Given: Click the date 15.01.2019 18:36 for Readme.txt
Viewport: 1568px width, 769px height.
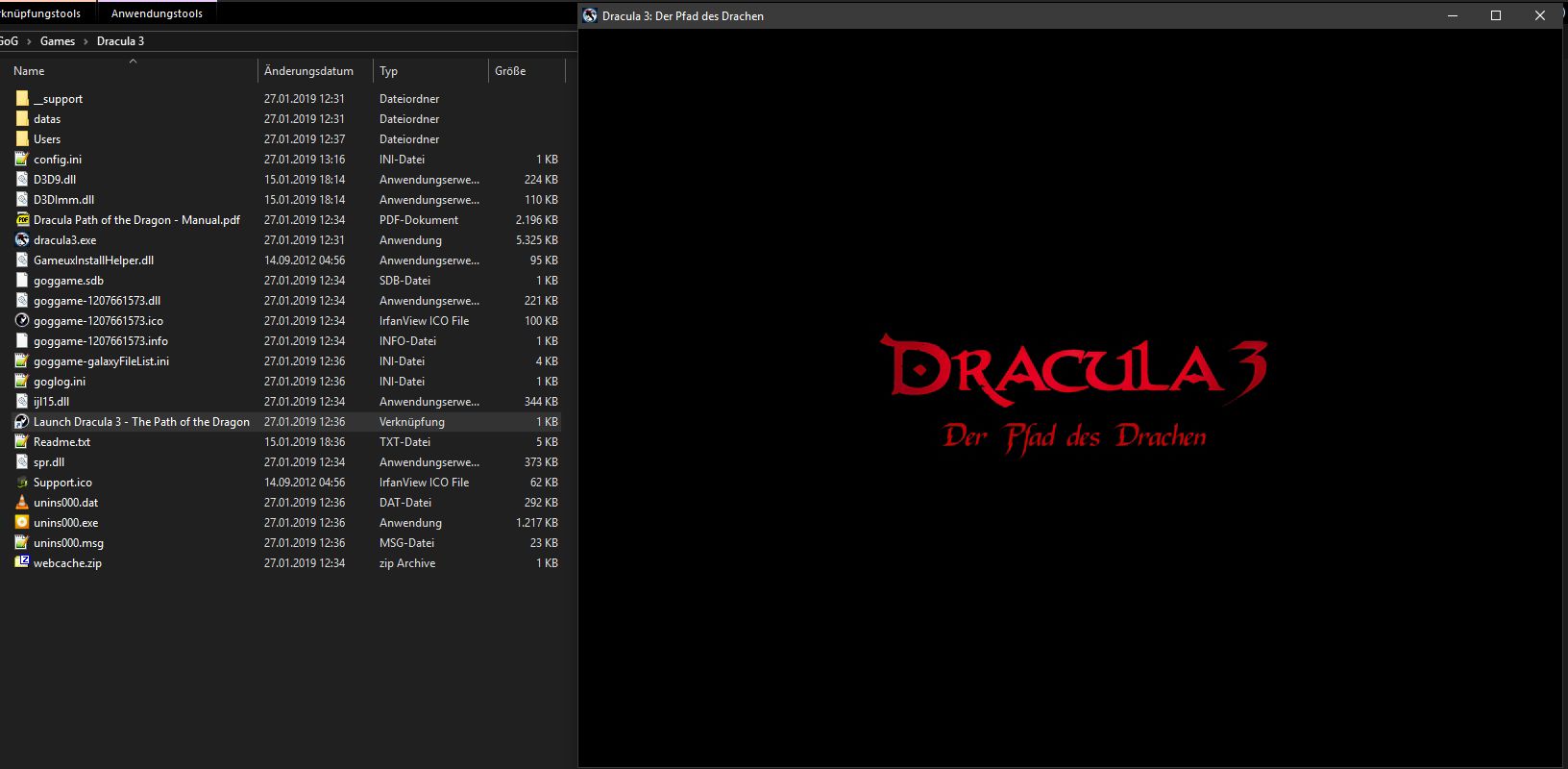Looking at the screenshot, I should [x=305, y=442].
